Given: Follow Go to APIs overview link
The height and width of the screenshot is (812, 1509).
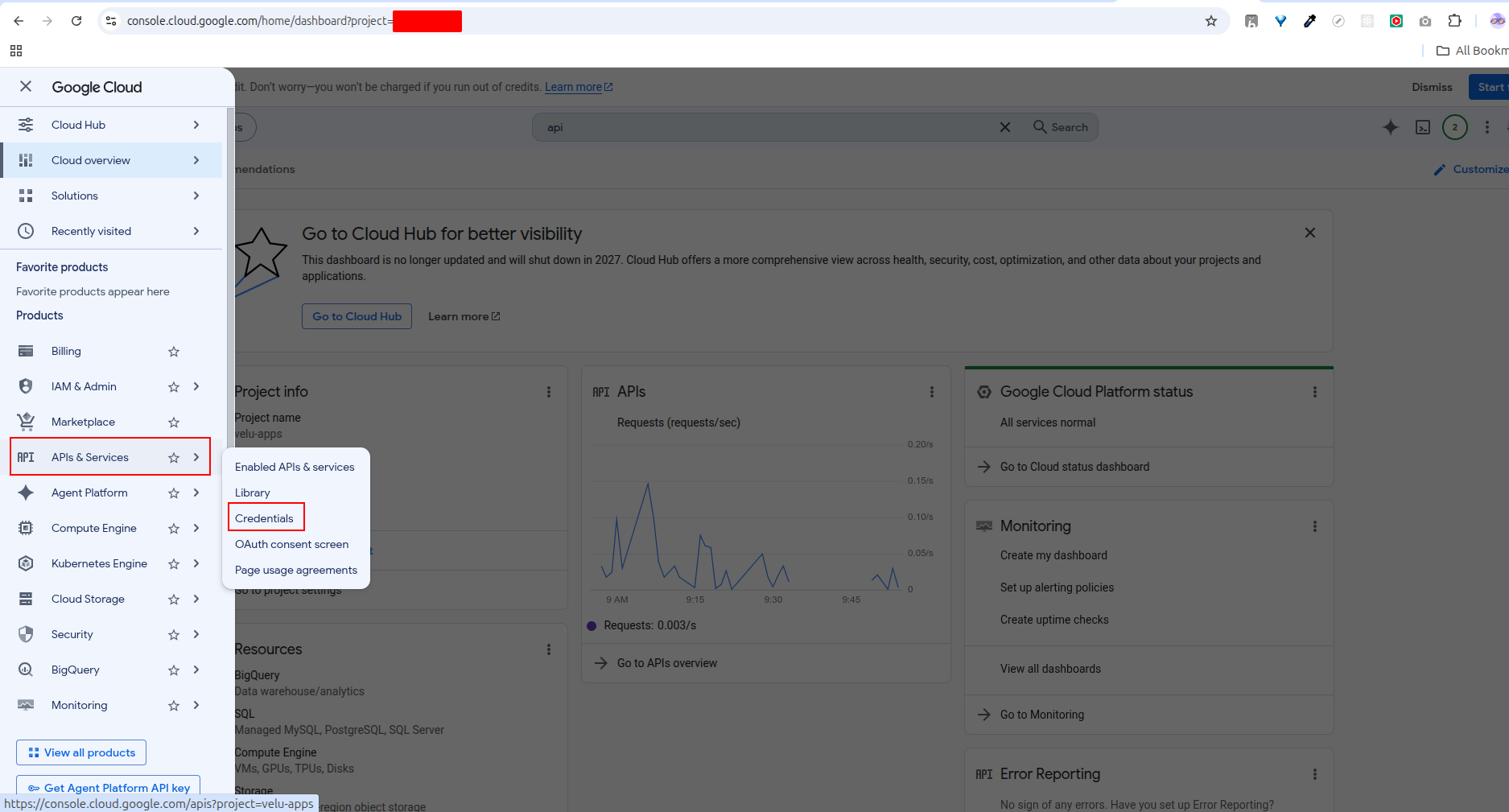Looking at the screenshot, I should pyautogui.click(x=667, y=663).
